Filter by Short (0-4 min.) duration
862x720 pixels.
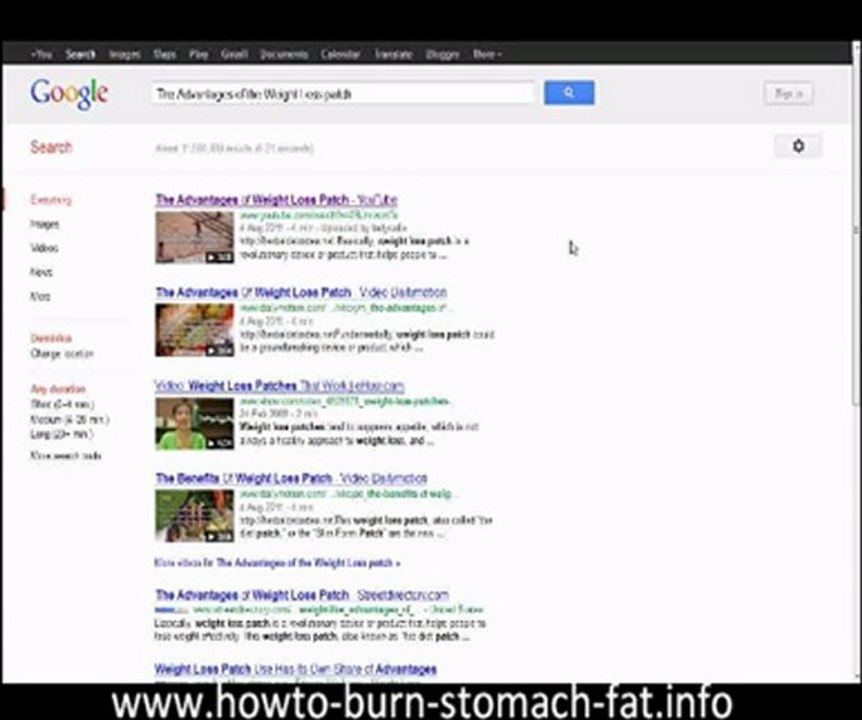(x=62, y=404)
